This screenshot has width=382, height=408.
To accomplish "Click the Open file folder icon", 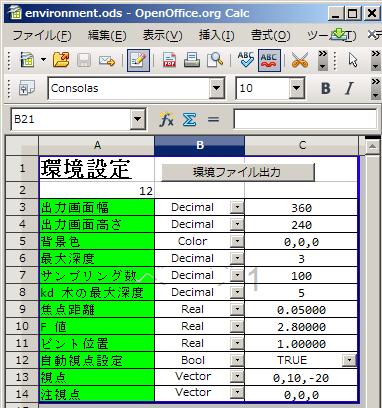I will [61, 61].
